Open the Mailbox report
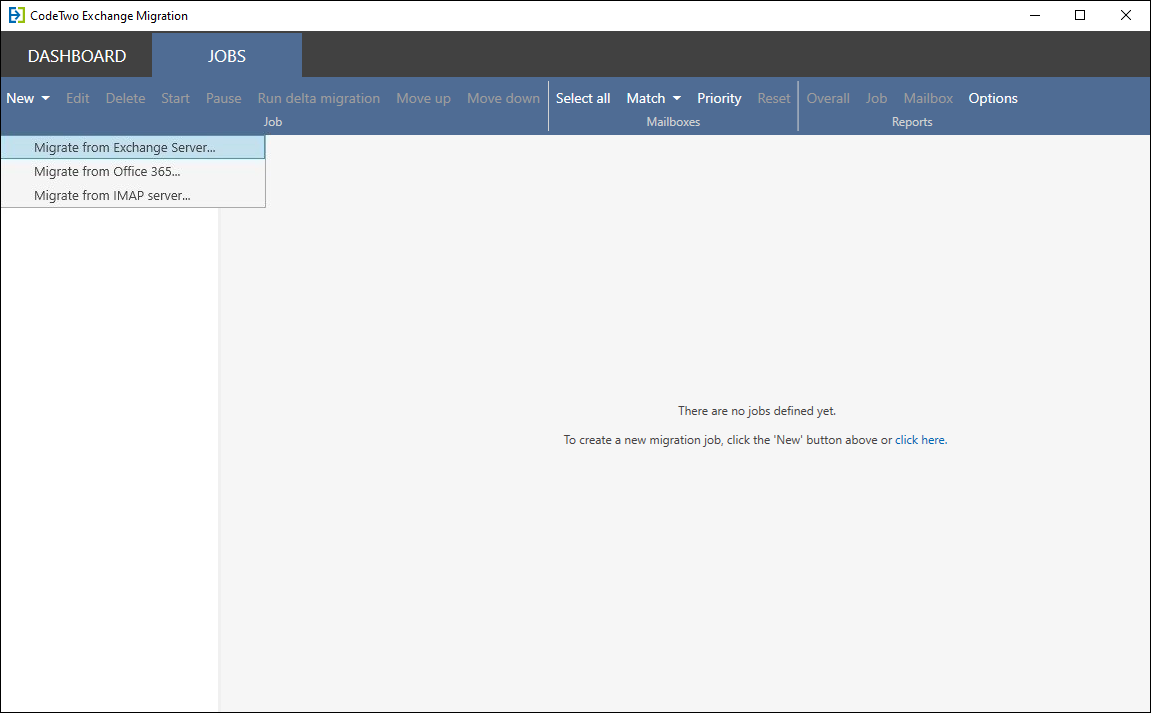Image resolution: width=1151 pixels, height=713 pixels. [x=929, y=98]
